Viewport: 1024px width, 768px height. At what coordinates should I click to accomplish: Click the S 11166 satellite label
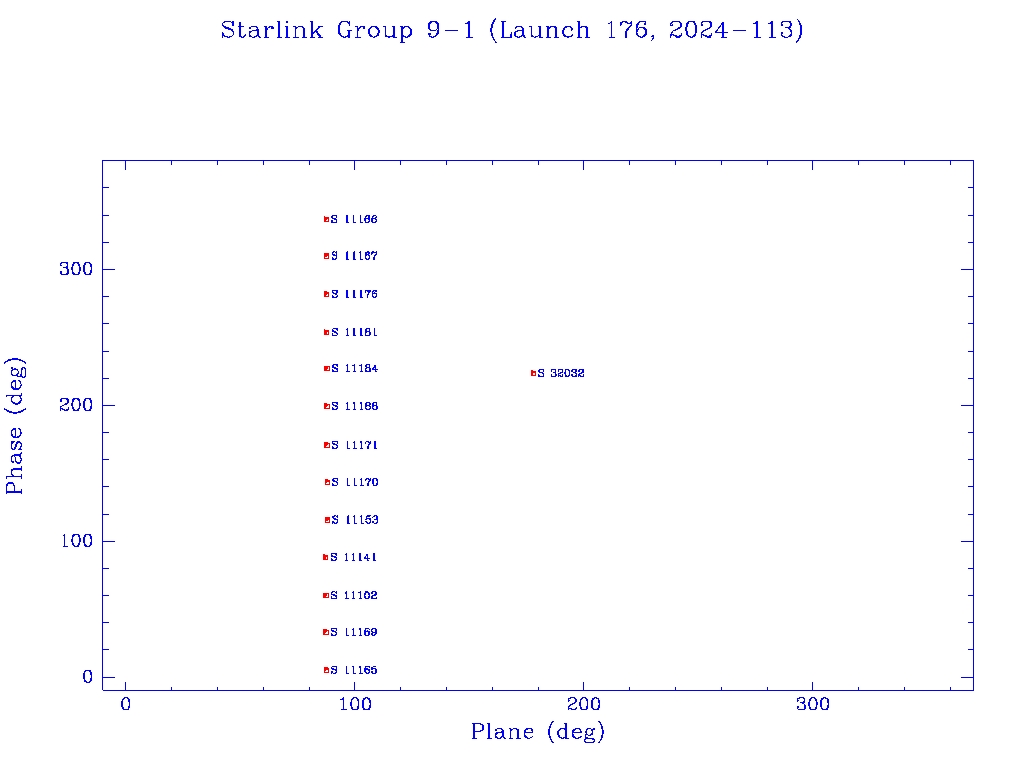click(354, 219)
